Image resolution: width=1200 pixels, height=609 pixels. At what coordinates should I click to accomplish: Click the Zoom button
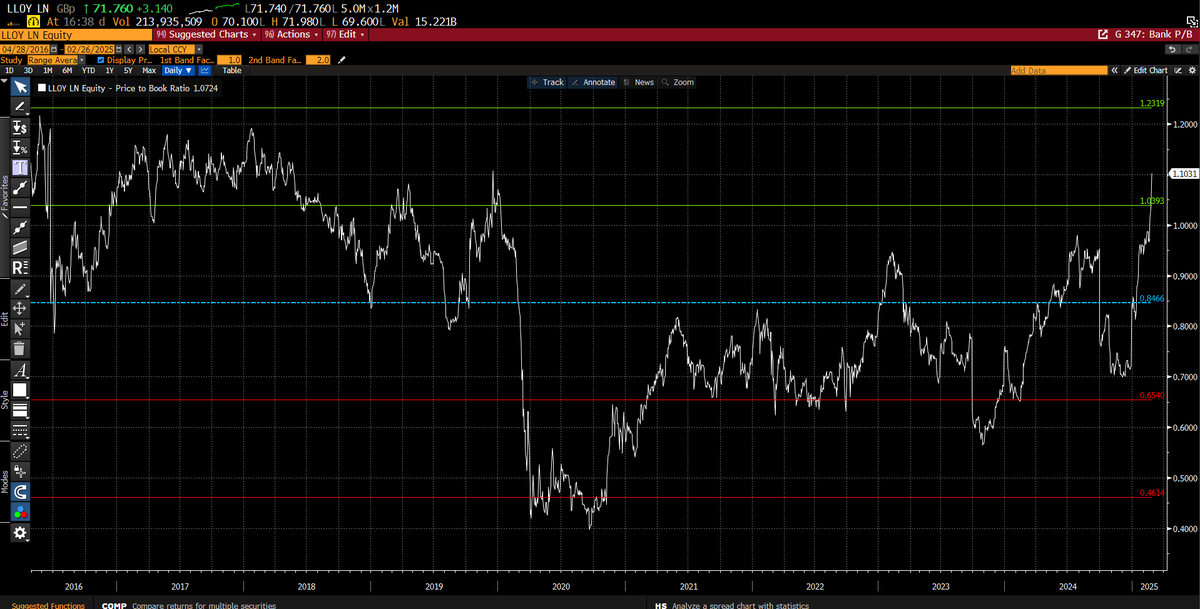click(x=678, y=82)
